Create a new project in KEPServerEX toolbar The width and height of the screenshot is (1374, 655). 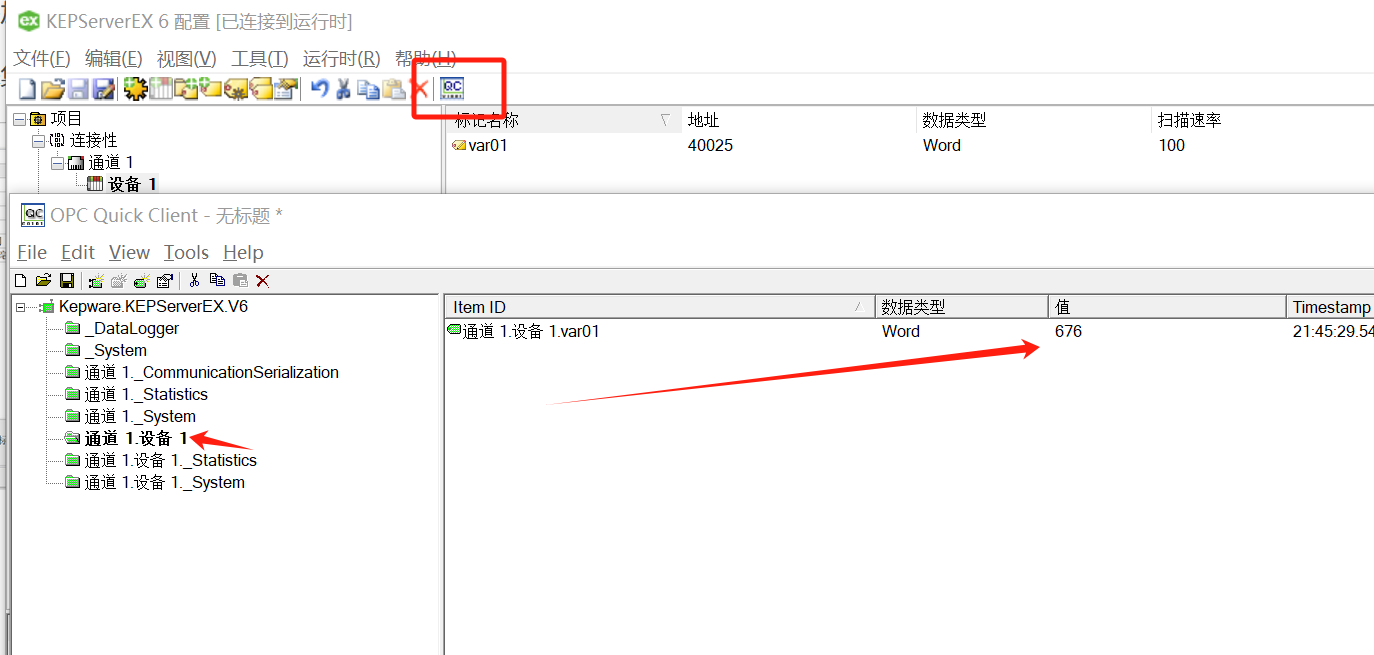click(27, 89)
